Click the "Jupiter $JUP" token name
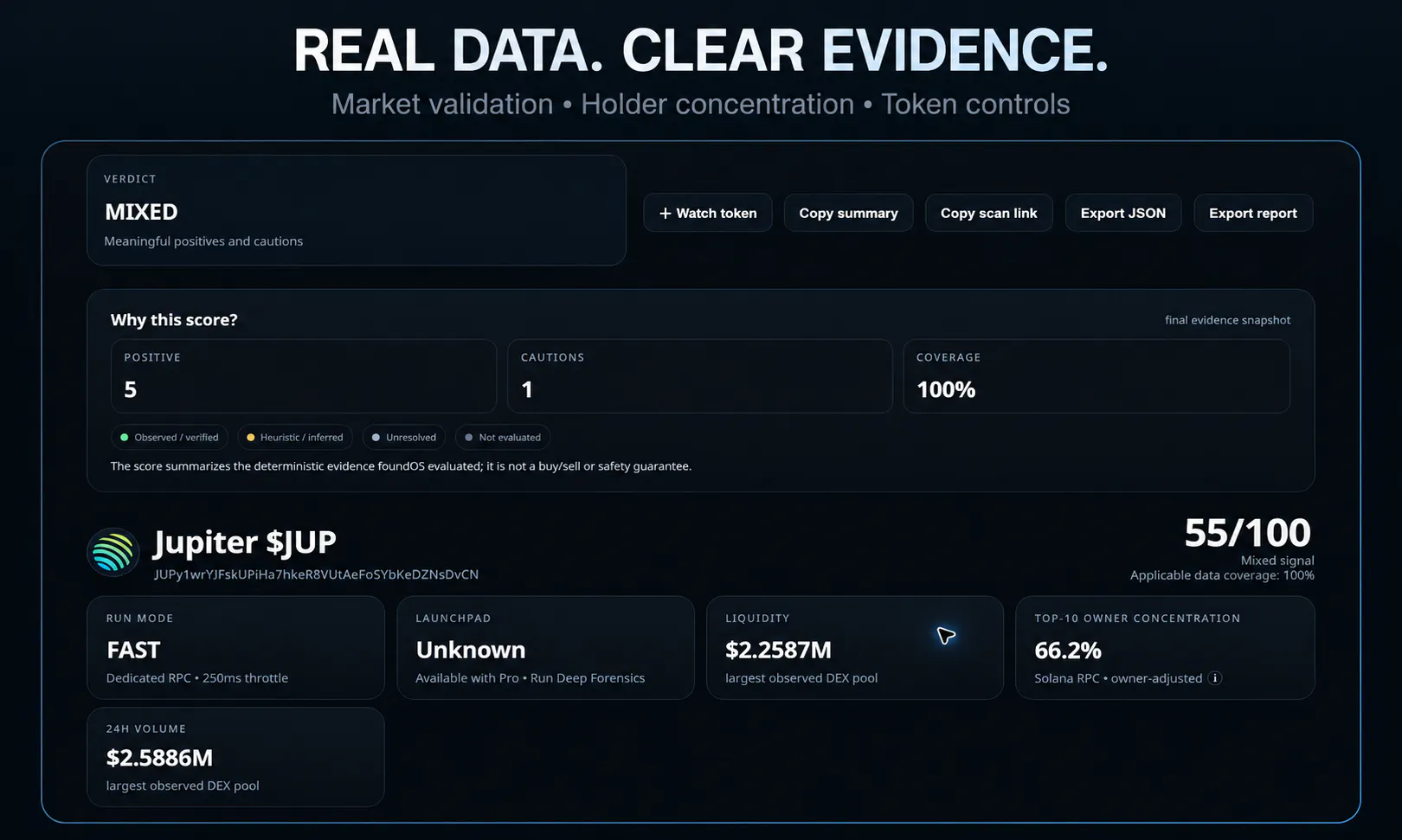Image resolution: width=1402 pixels, height=840 pixels. 245,542
